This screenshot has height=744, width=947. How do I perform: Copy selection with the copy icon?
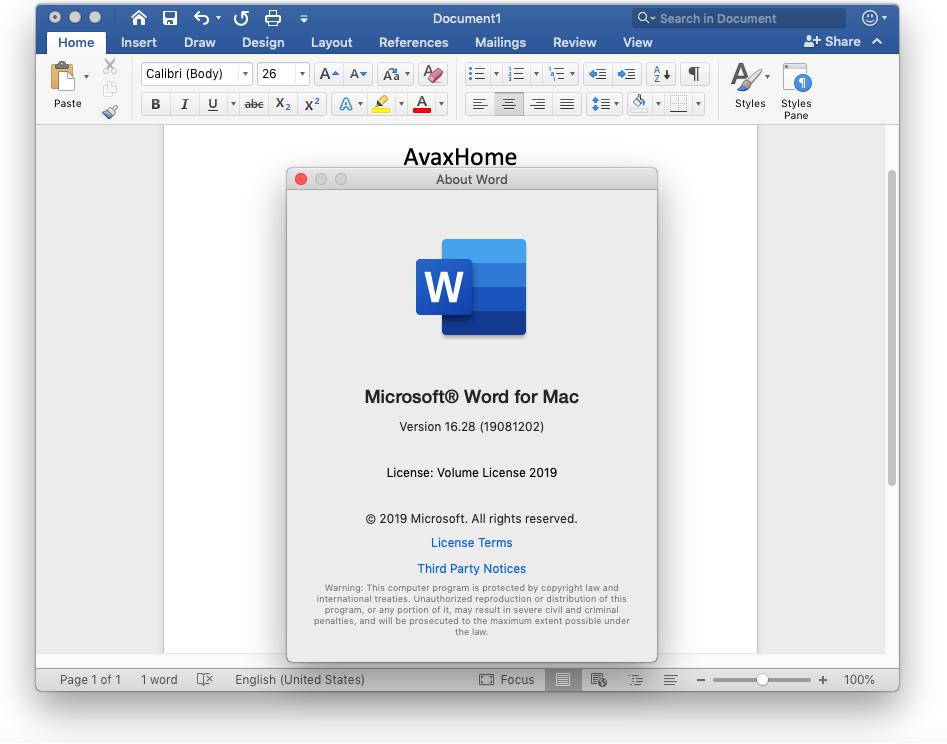(x=110, y=89)
